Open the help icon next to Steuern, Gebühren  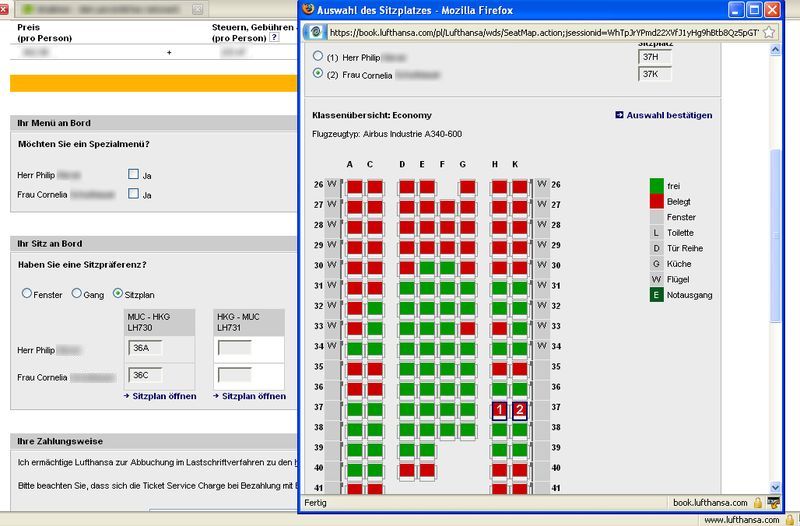click(x=274, y=37)
